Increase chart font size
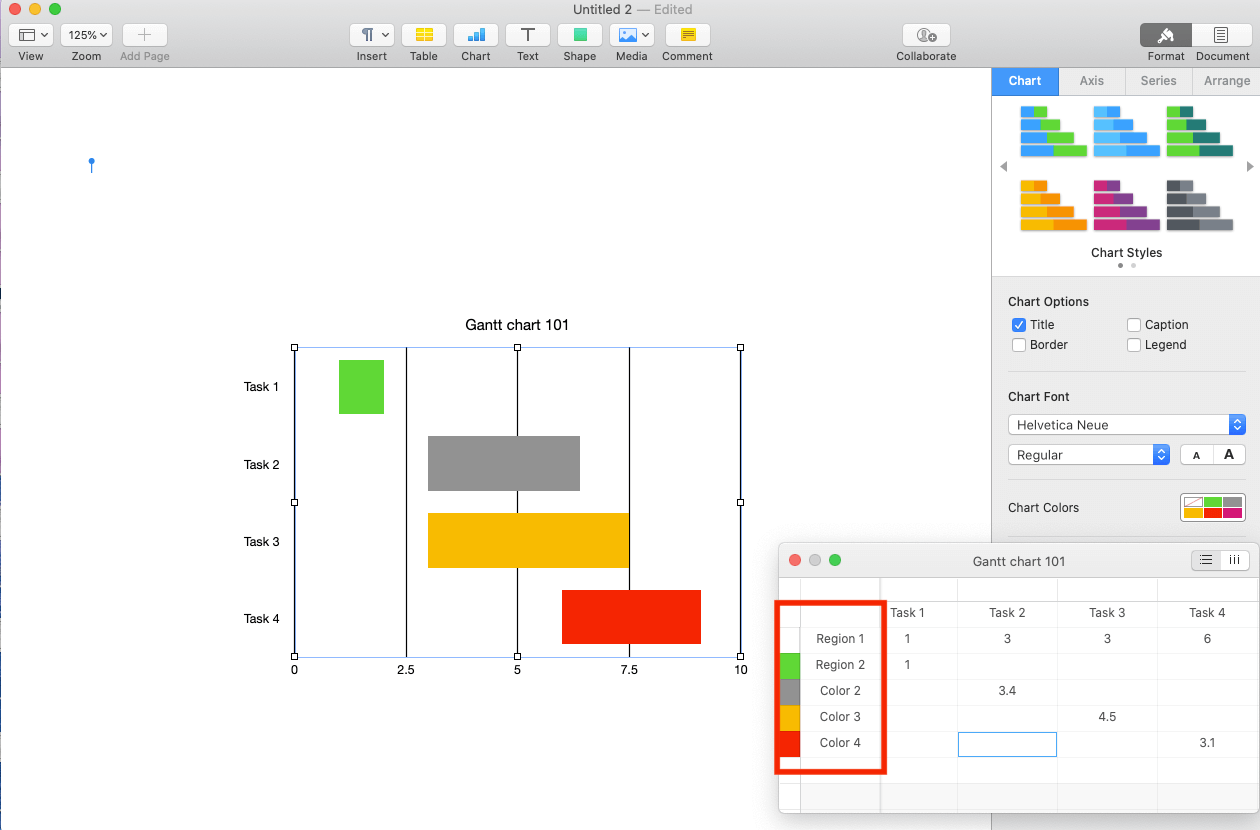1260x830 pixels. pos(1229,454)
